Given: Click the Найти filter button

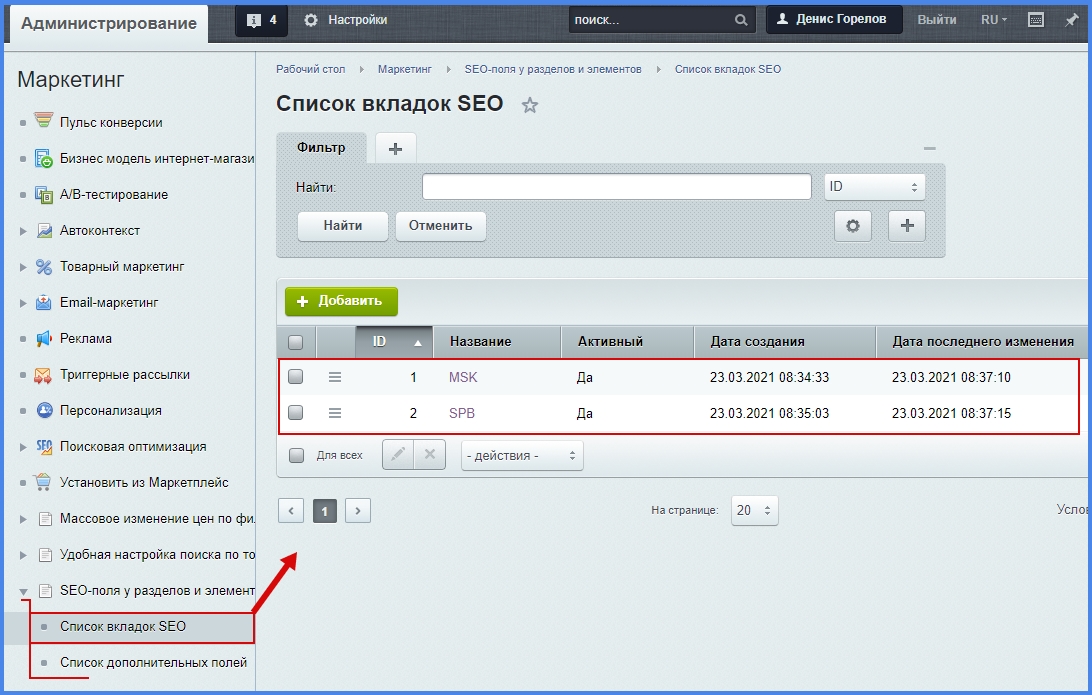Looking at the screenshot, I should tap(343, 226).
